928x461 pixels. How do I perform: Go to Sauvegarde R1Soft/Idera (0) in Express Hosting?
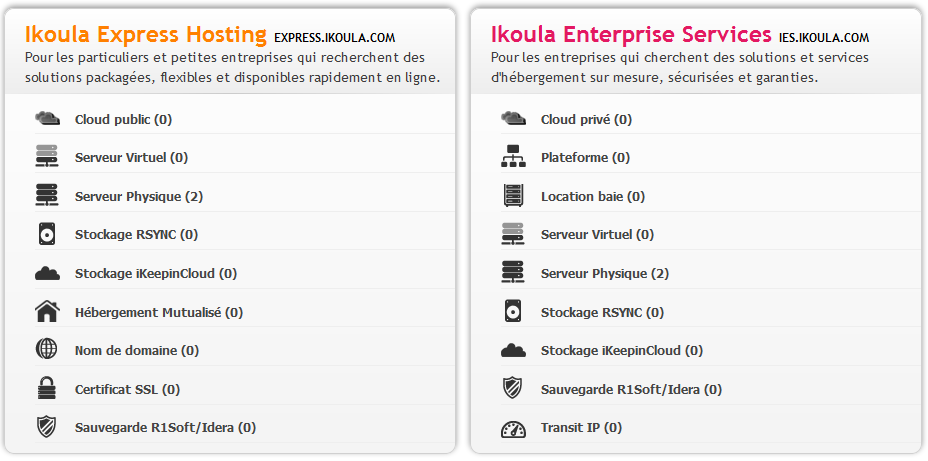[165, 427]
